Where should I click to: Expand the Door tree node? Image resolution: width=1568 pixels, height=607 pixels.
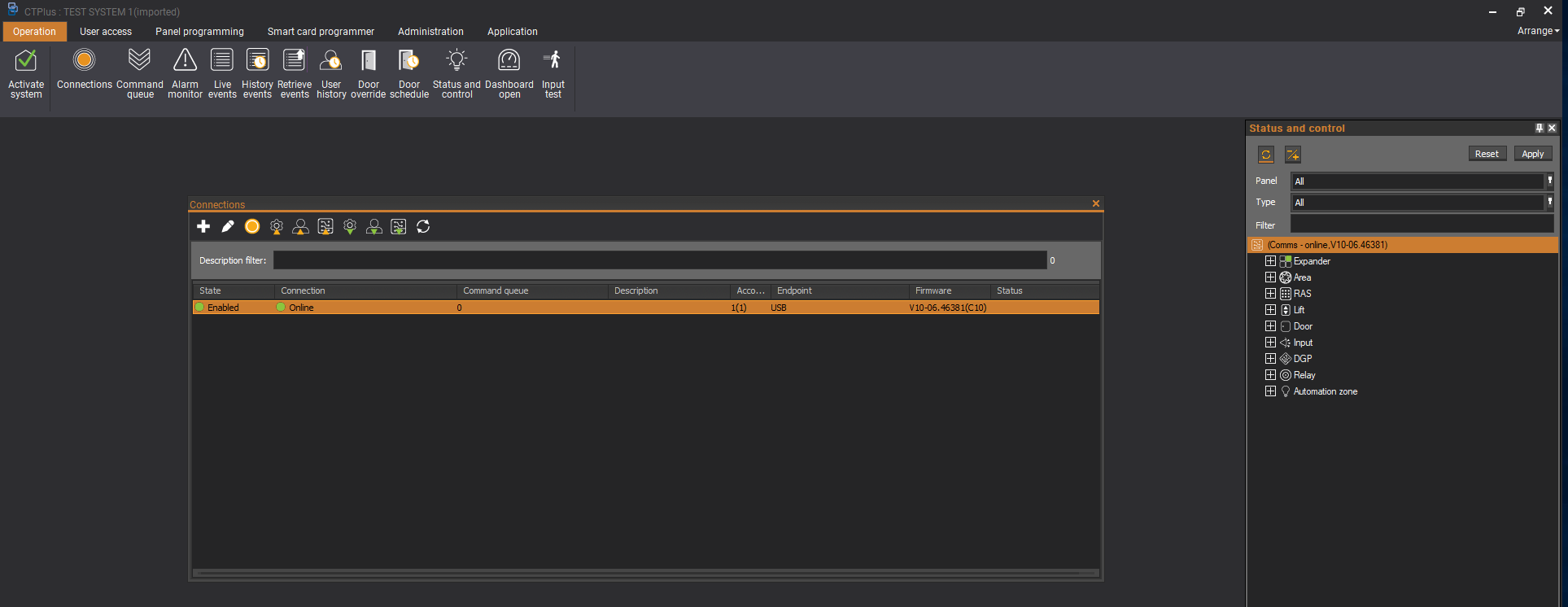(1270, 326)
